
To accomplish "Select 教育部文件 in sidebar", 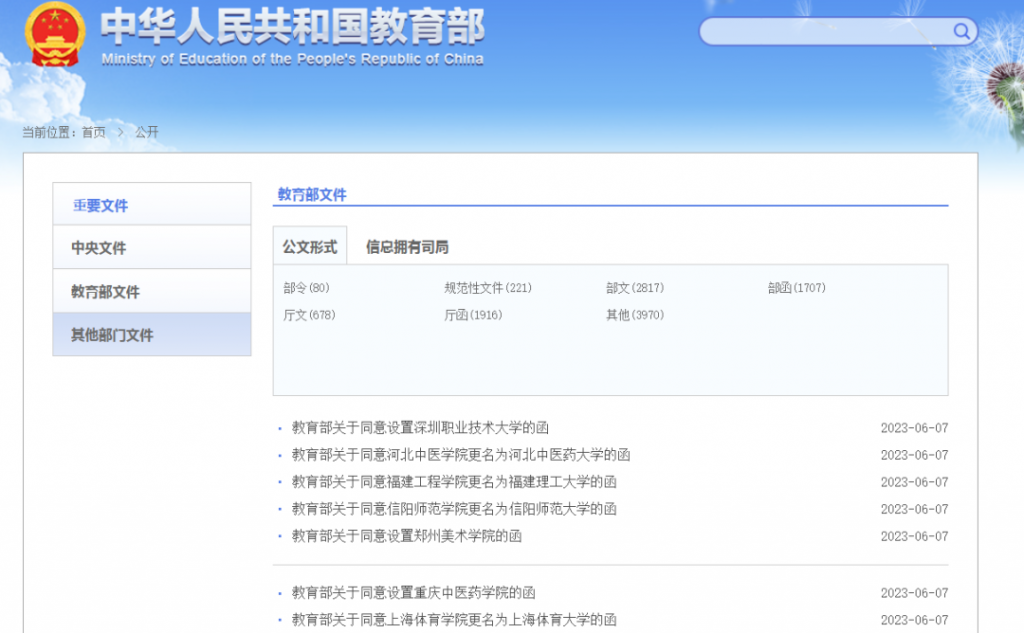I will tap(152, 291).
